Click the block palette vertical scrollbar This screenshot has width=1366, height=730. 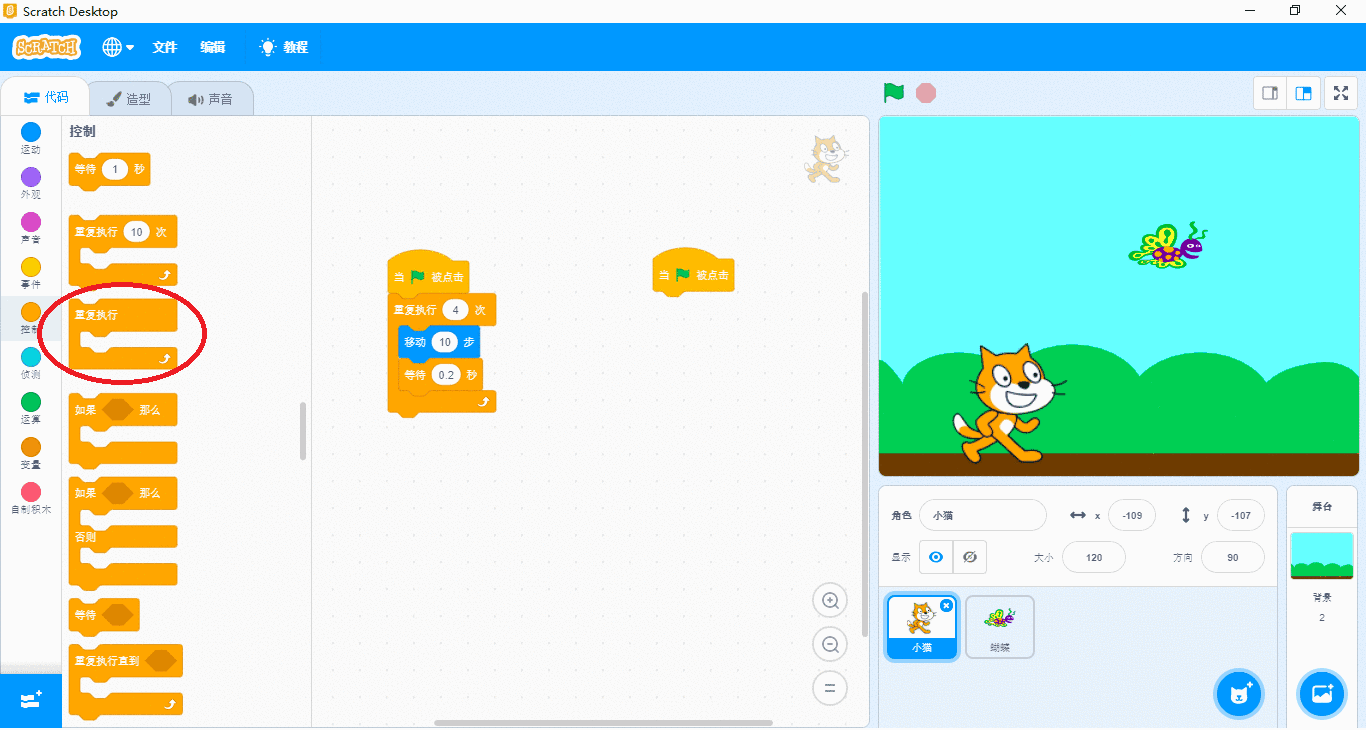click(303, 431)
